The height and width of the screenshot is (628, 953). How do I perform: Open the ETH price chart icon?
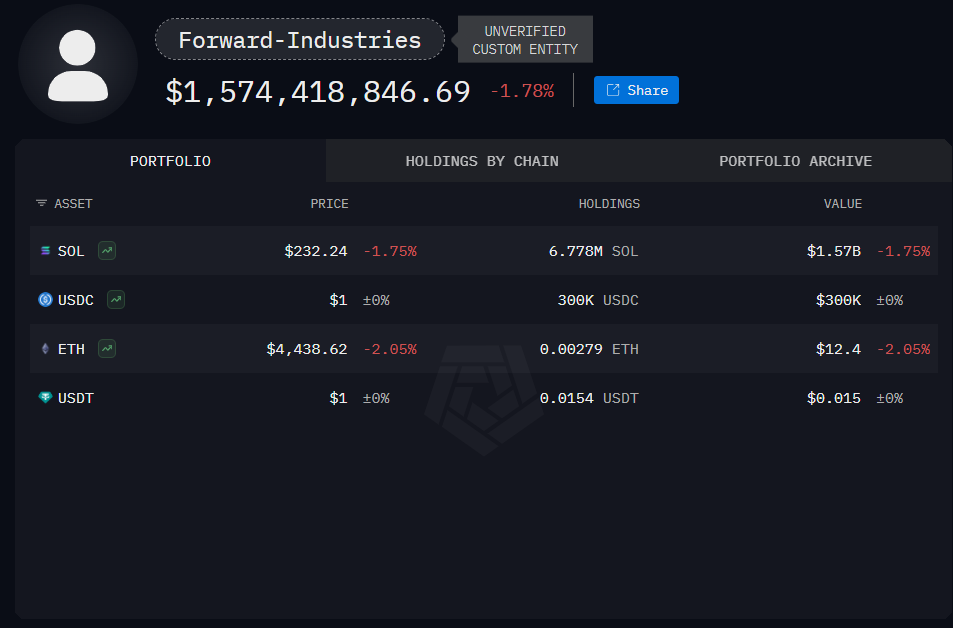point(107,349)
